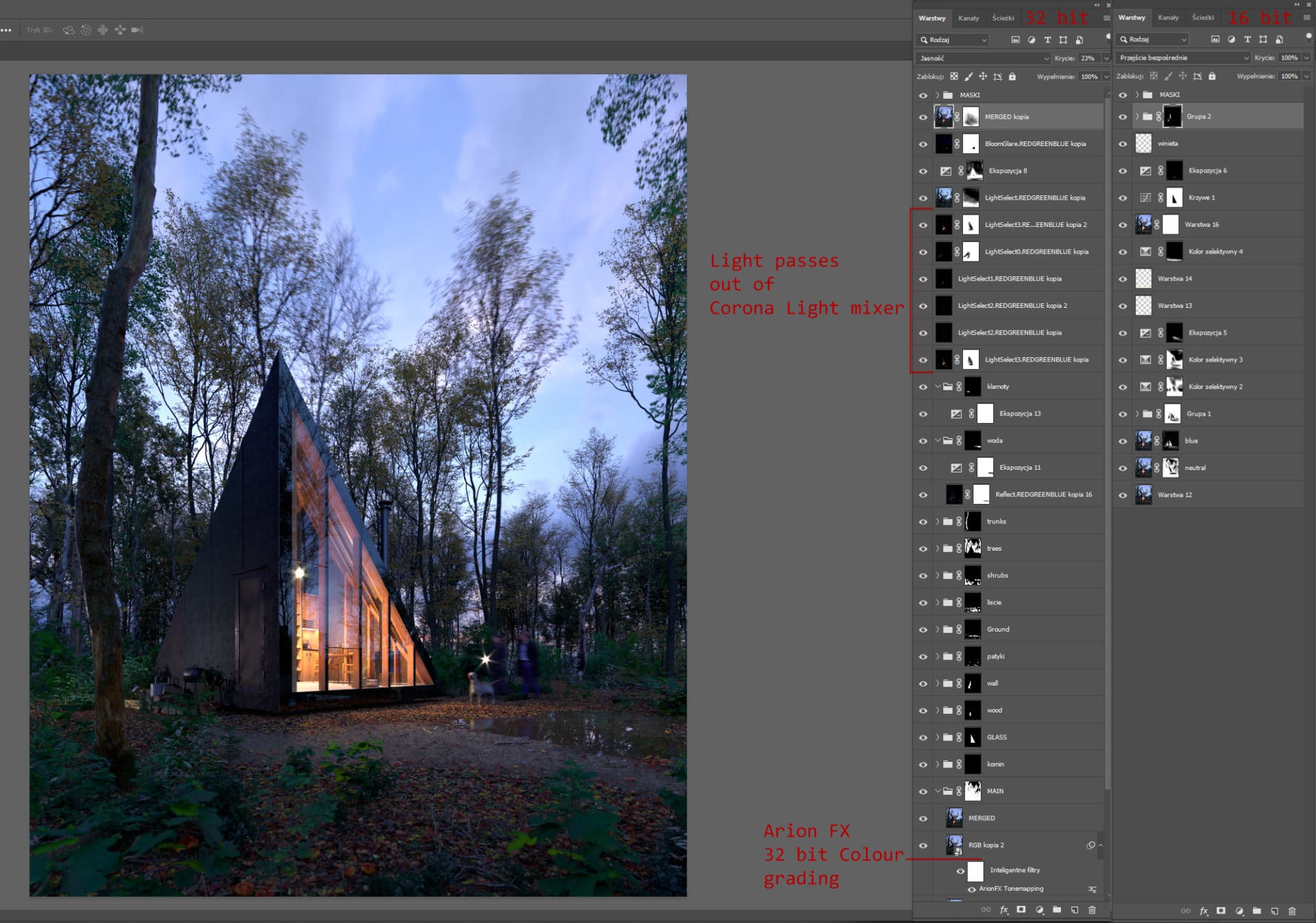The image size is (1316, 923).
Task: Open the Jasność blend mode dropdown
Action: 983,58
